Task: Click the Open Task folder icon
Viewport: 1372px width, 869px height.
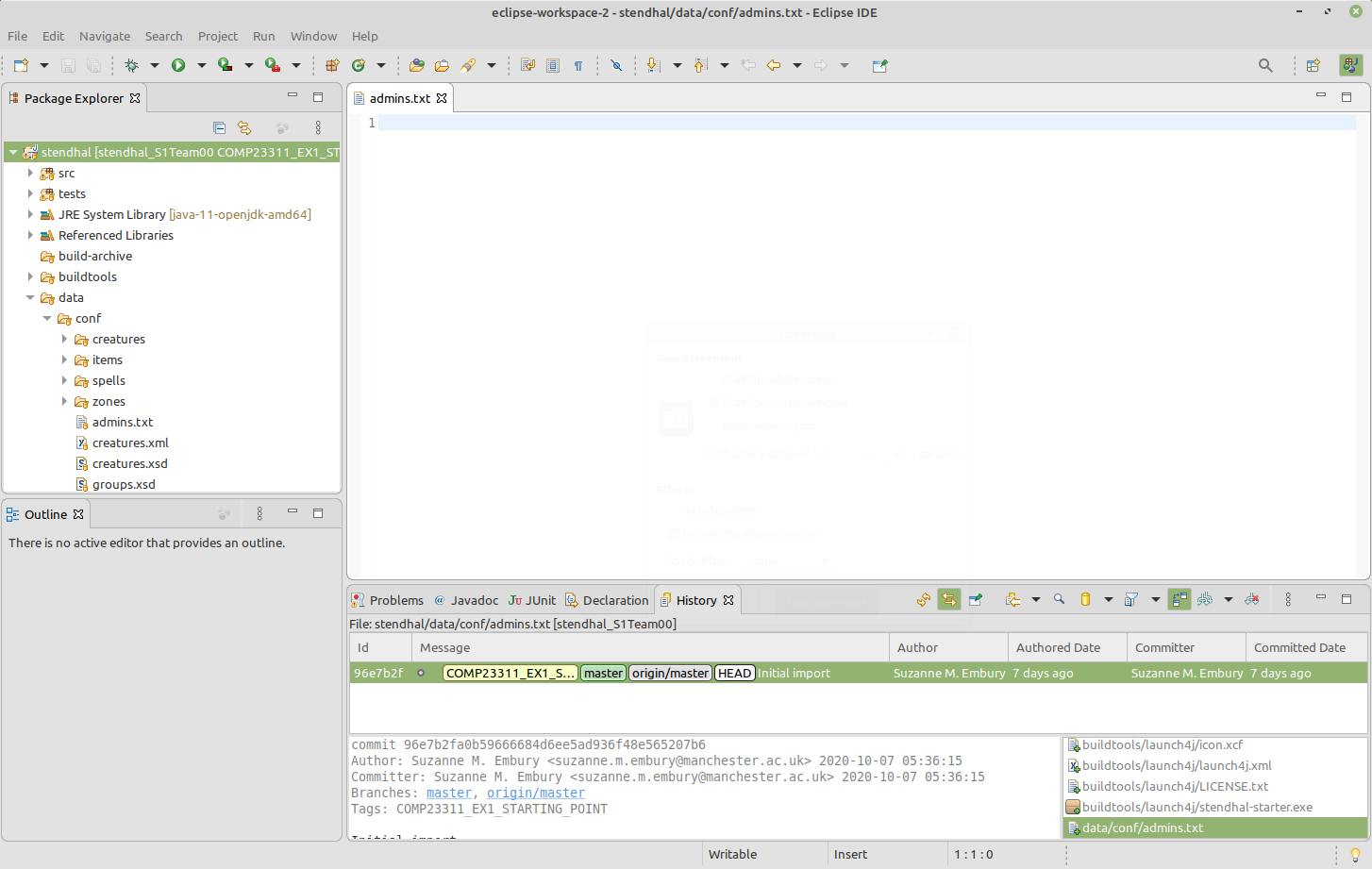Action: [442, 65]
